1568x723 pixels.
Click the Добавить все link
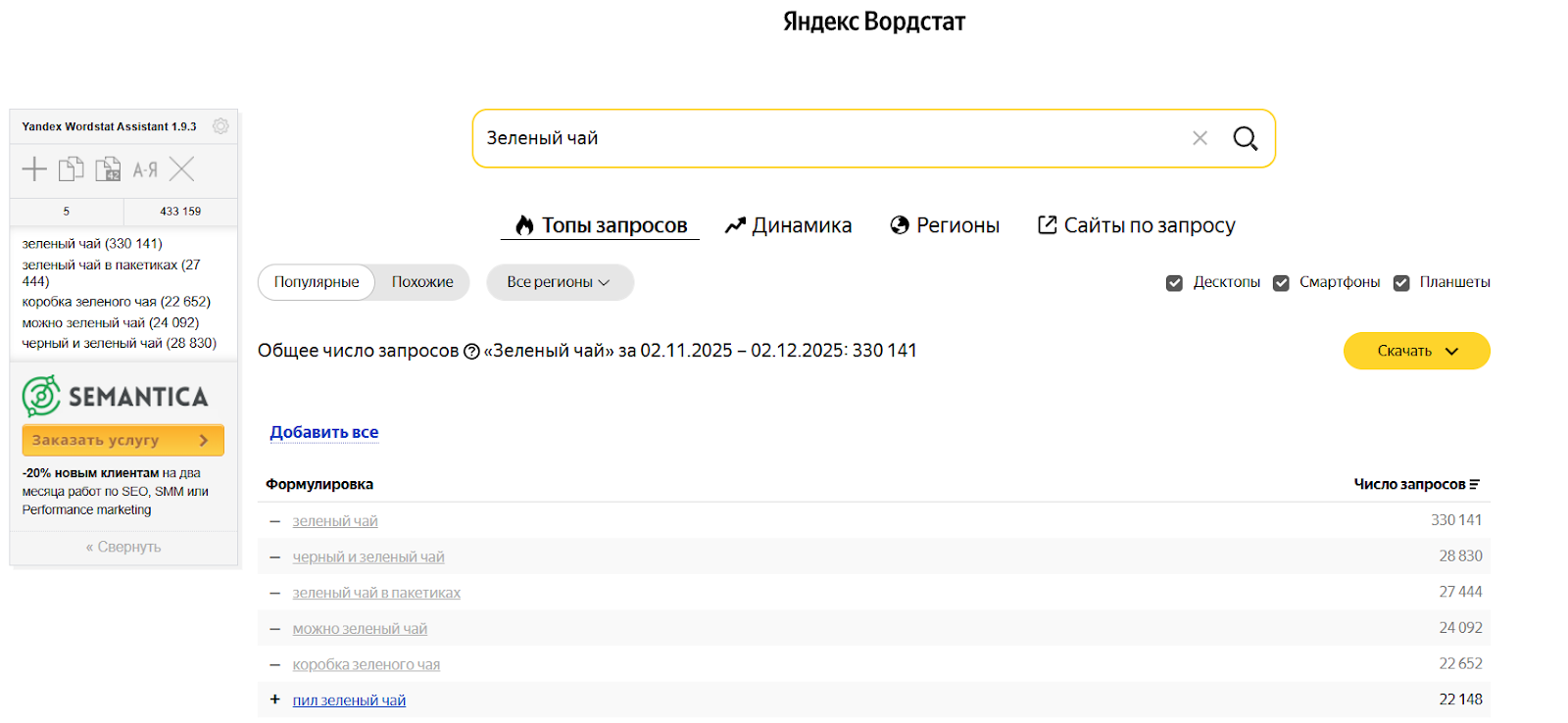pyautogui.click(x=324, y=432)
